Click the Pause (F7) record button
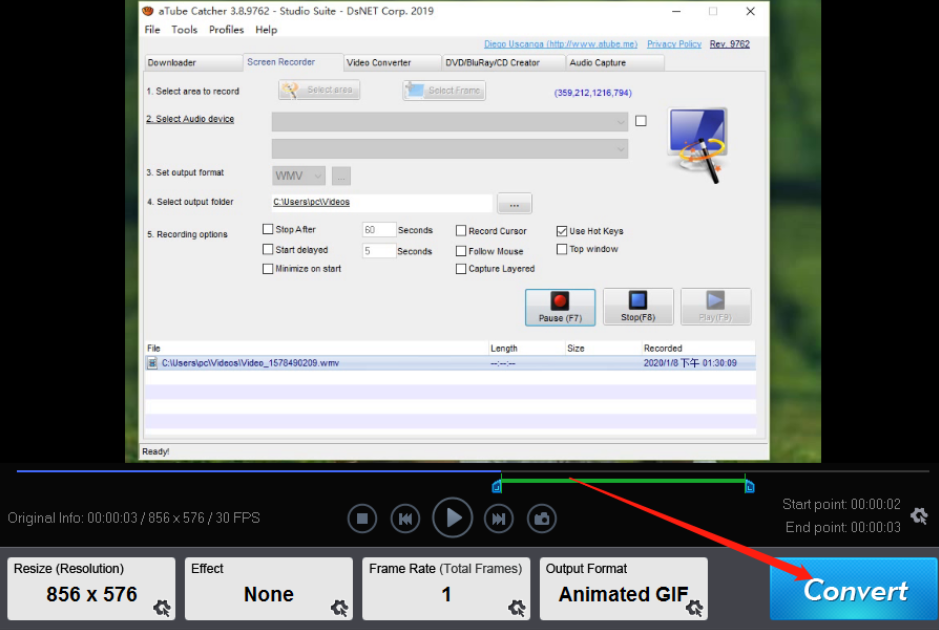 point(560,307)
